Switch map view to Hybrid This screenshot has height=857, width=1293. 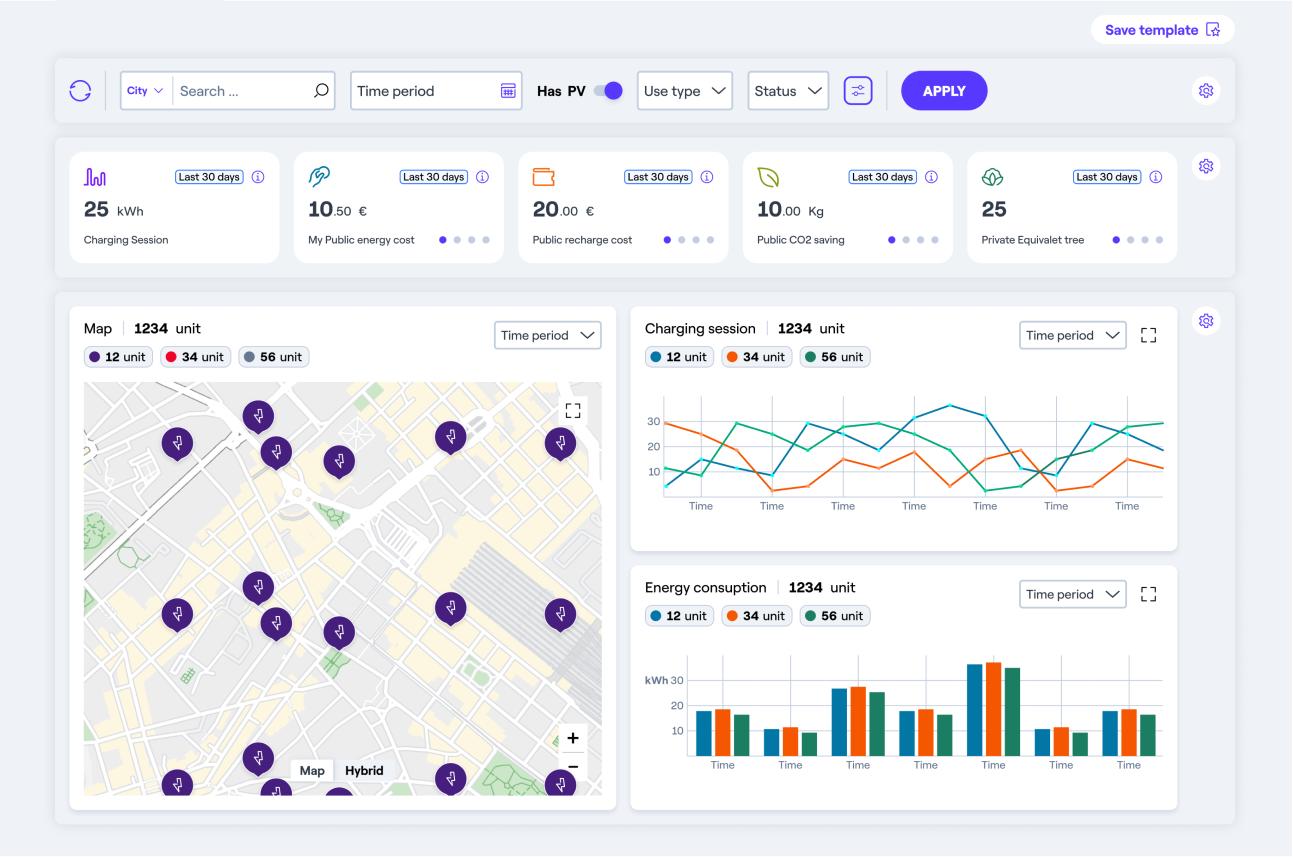[364, 771]
